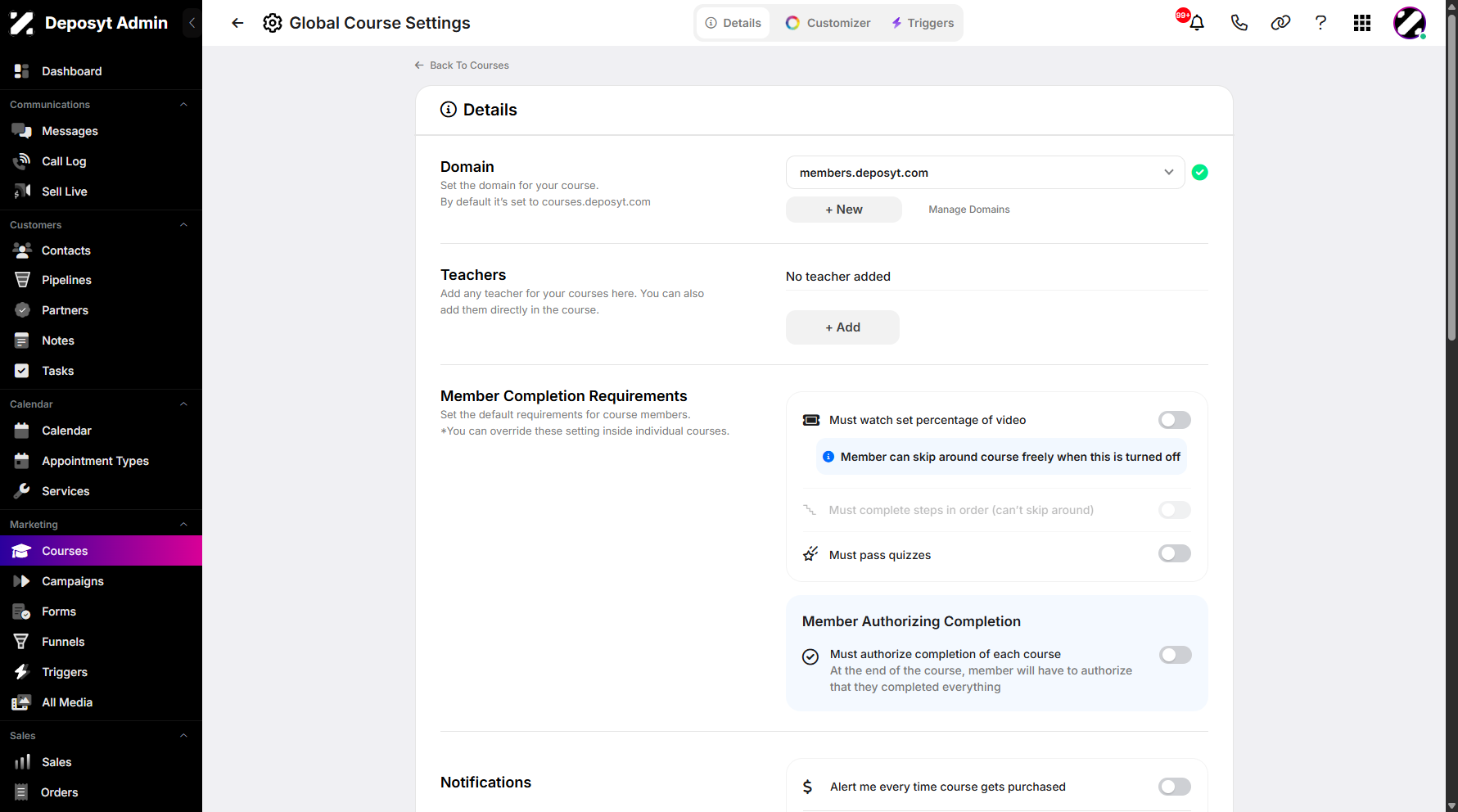Click the skip-around info notice icon
The image size is (1458, 812).
[x=828, y=457]
